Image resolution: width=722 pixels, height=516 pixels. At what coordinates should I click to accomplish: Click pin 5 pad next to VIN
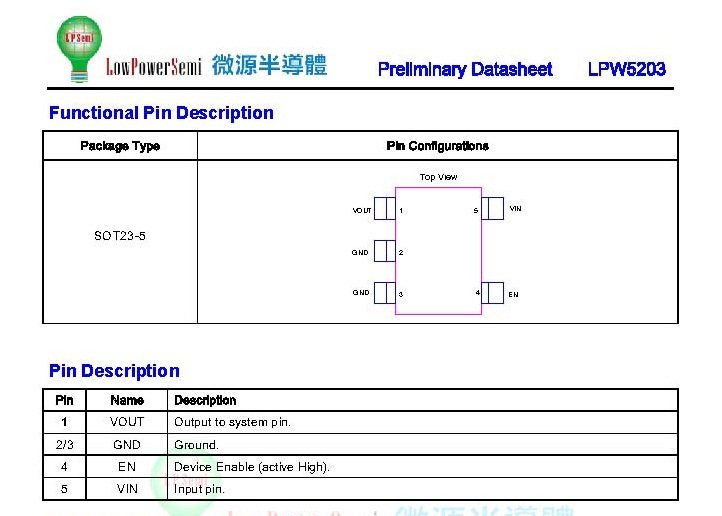point(492,209)
